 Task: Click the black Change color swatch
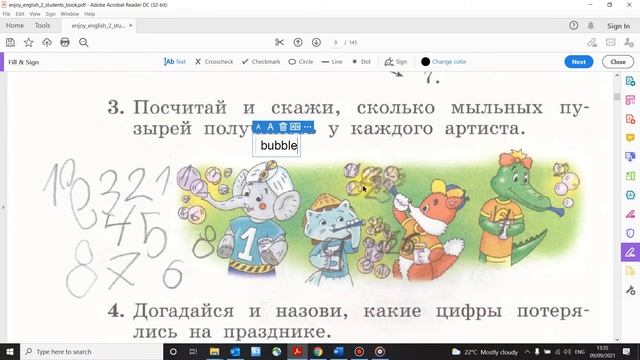(425, 62)
